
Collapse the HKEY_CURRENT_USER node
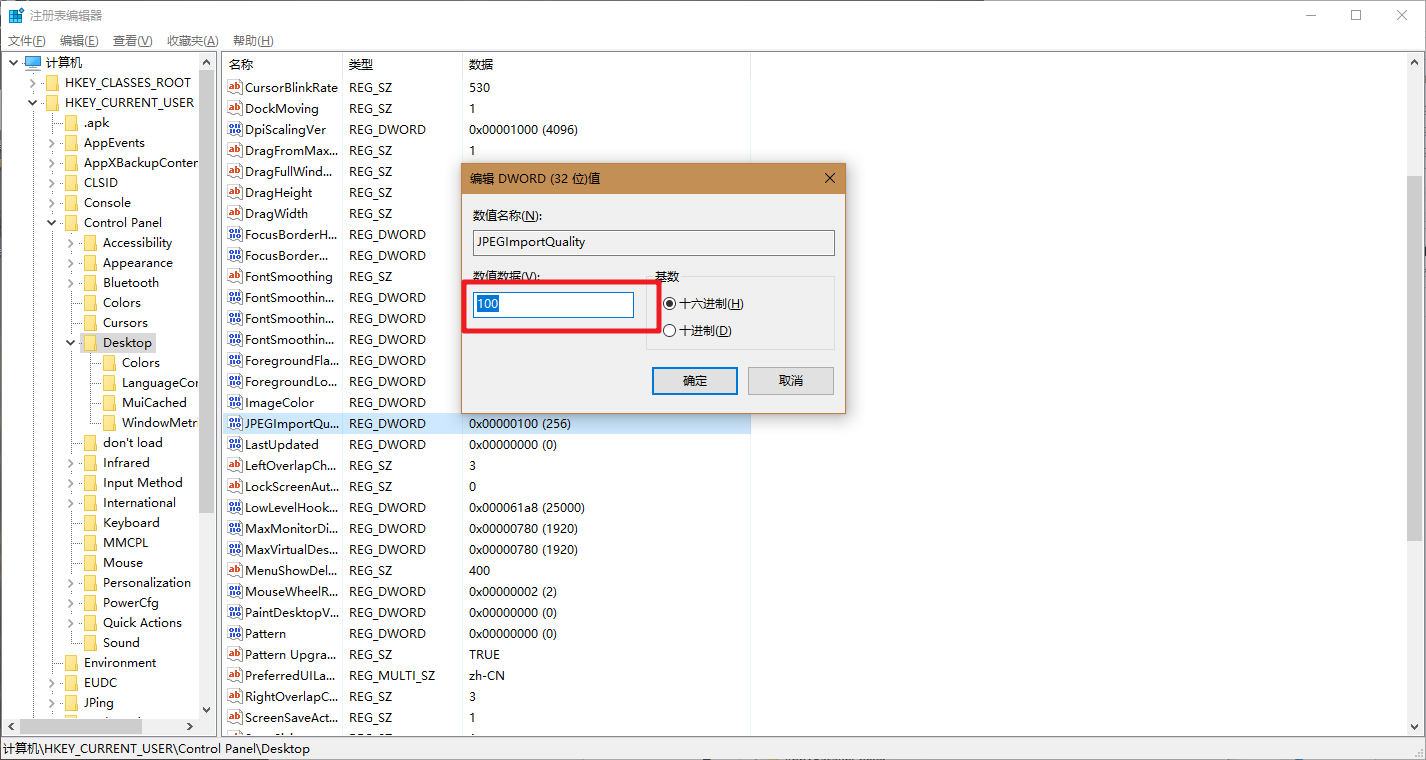click(32, 103)
